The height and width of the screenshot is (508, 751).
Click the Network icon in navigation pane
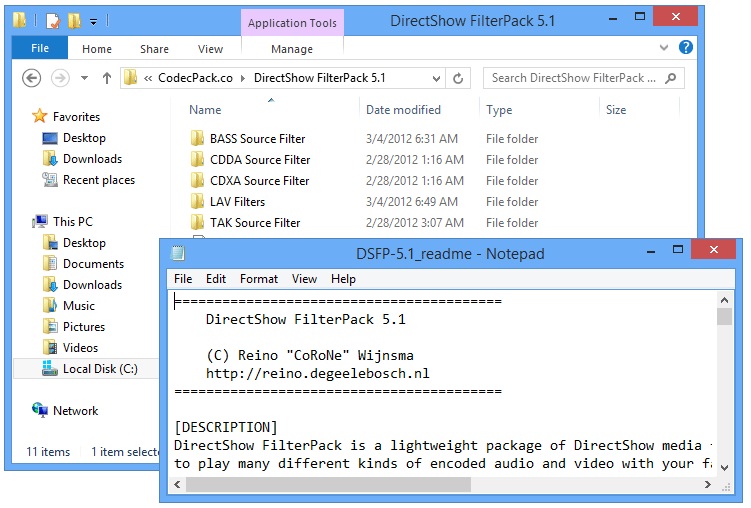pyautogui.click(x=40, y=411)
